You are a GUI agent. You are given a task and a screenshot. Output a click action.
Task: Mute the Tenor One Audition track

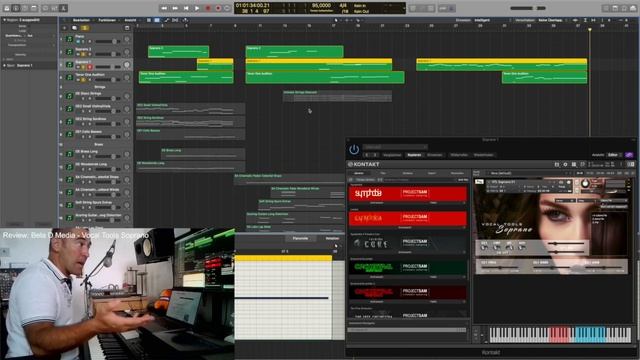78,80
